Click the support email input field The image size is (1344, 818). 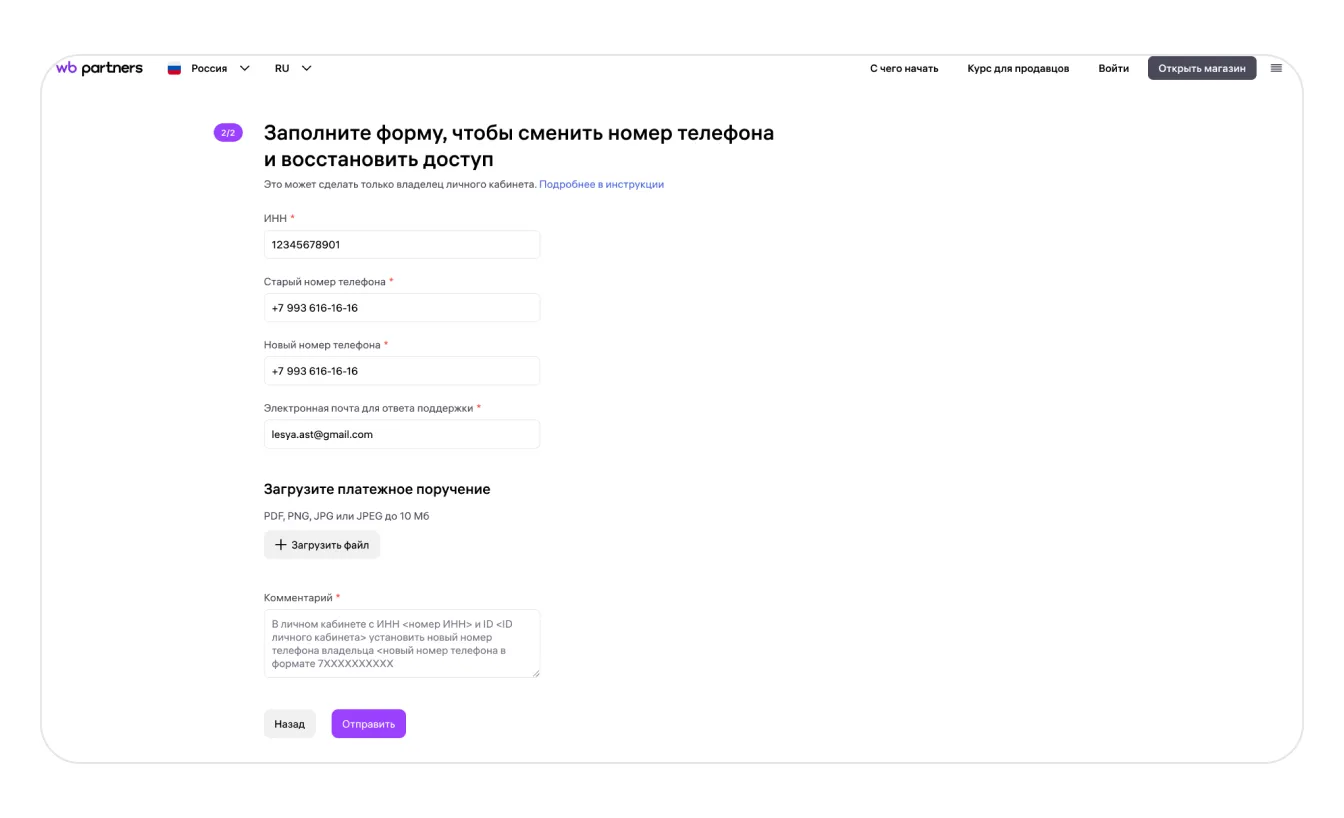click(401, 434)
